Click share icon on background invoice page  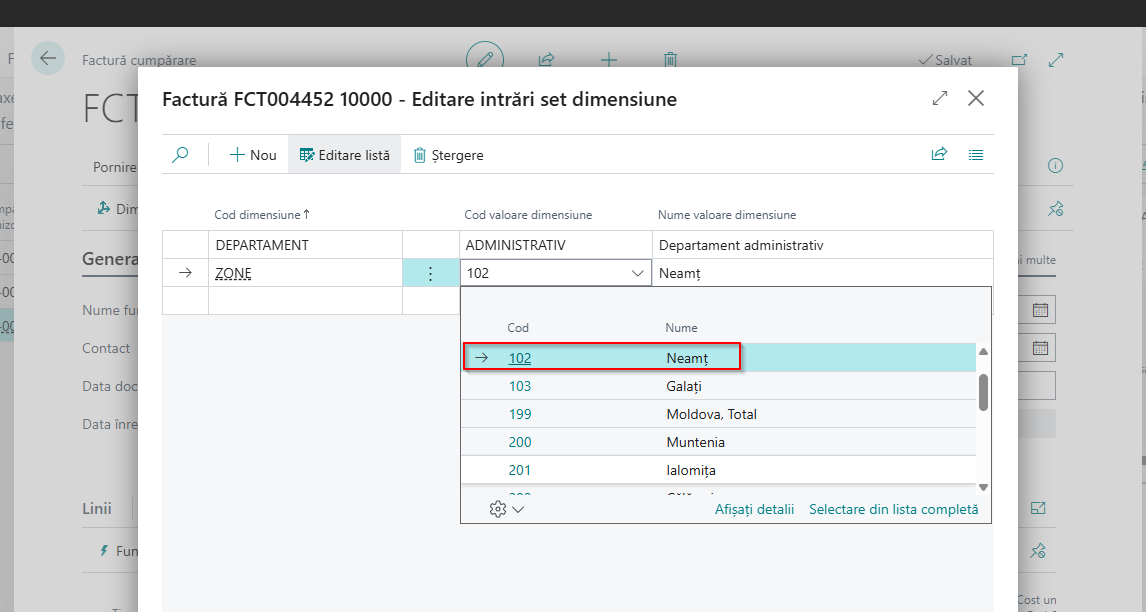[x=546, y=59]
